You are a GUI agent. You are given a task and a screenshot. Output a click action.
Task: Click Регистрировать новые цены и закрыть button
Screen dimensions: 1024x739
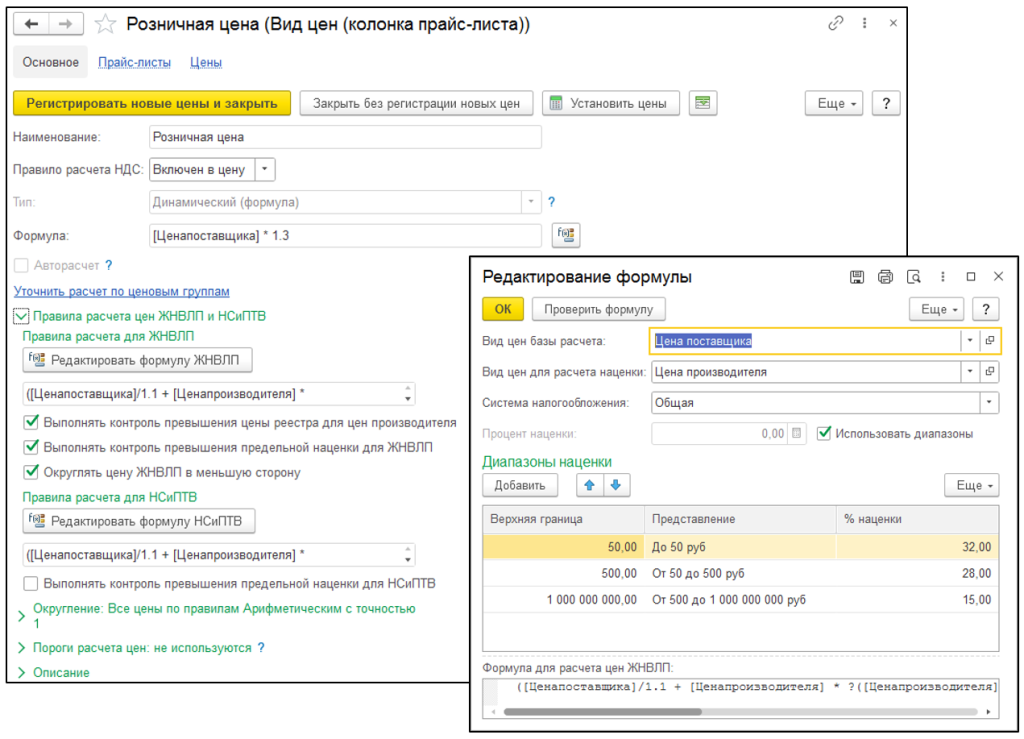tap(152, 103)
